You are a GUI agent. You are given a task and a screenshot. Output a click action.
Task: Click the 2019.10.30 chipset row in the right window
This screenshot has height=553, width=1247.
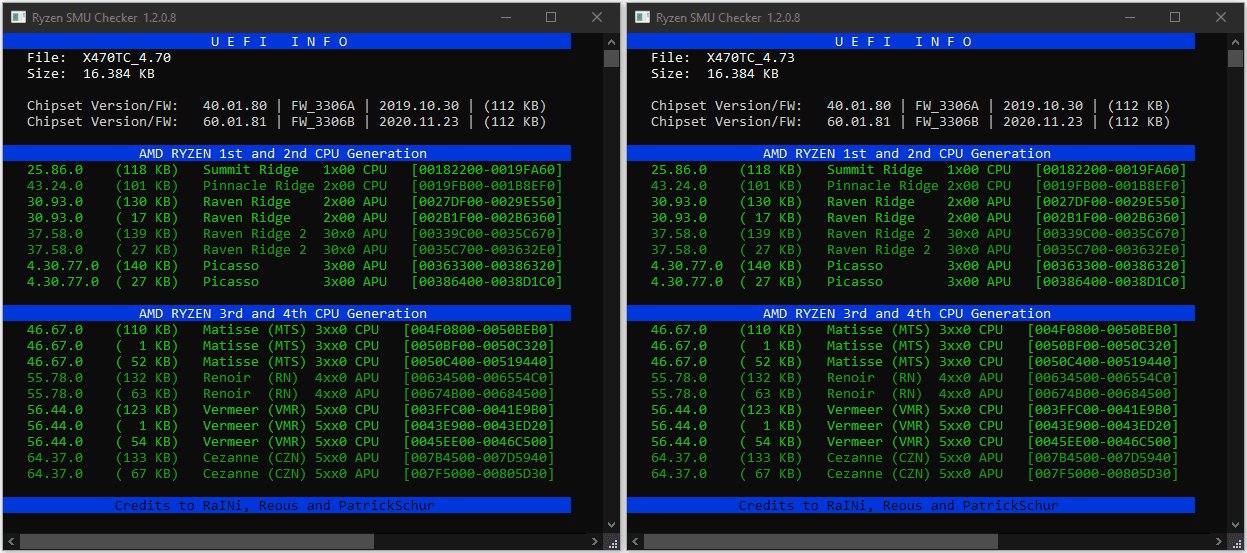[x=911, y=106]
